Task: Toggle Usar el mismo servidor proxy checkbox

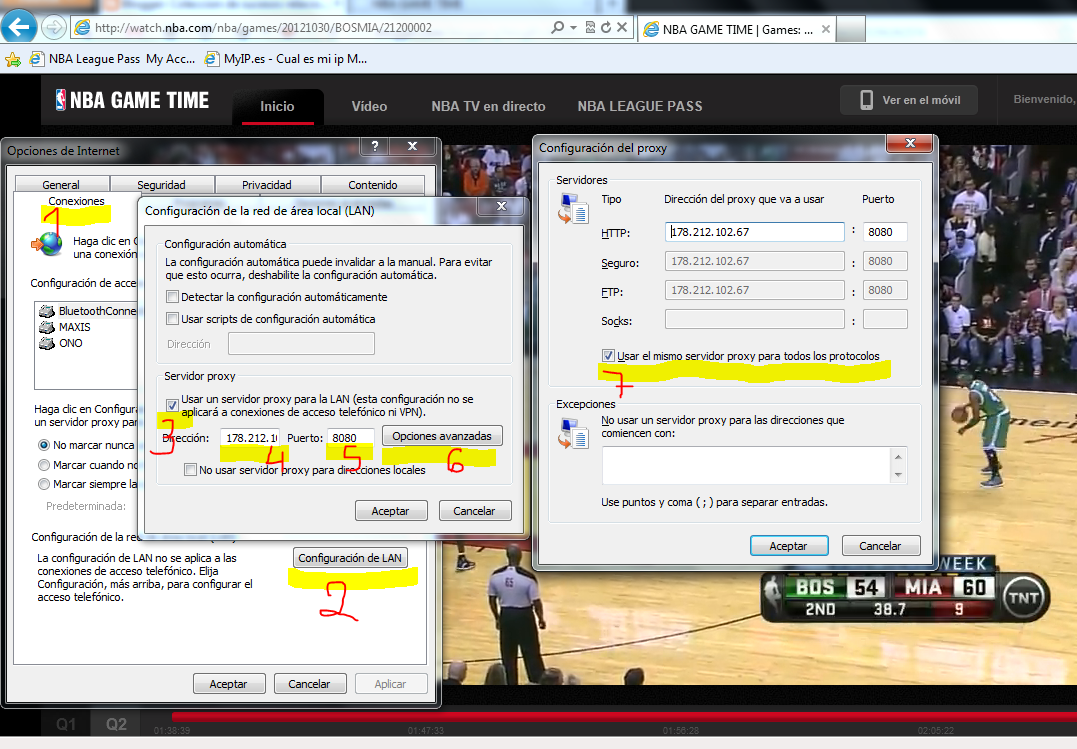Action: click(x=608, y=356)
